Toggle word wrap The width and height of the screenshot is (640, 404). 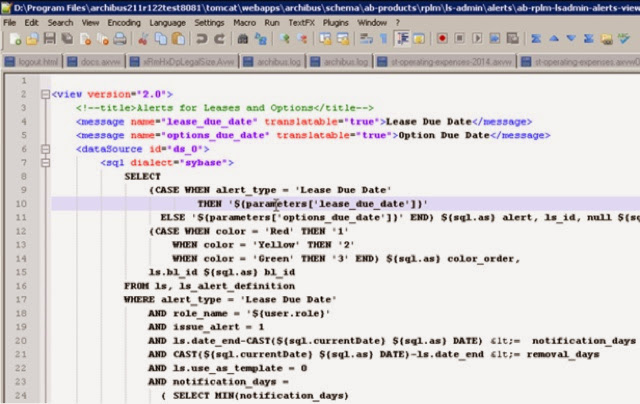tap(366, 39)
